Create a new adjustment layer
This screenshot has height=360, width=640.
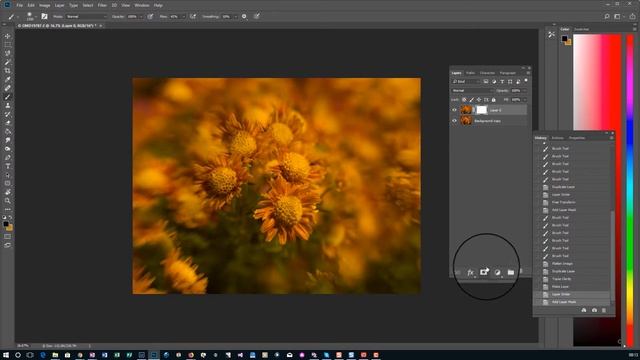point(497,272)
